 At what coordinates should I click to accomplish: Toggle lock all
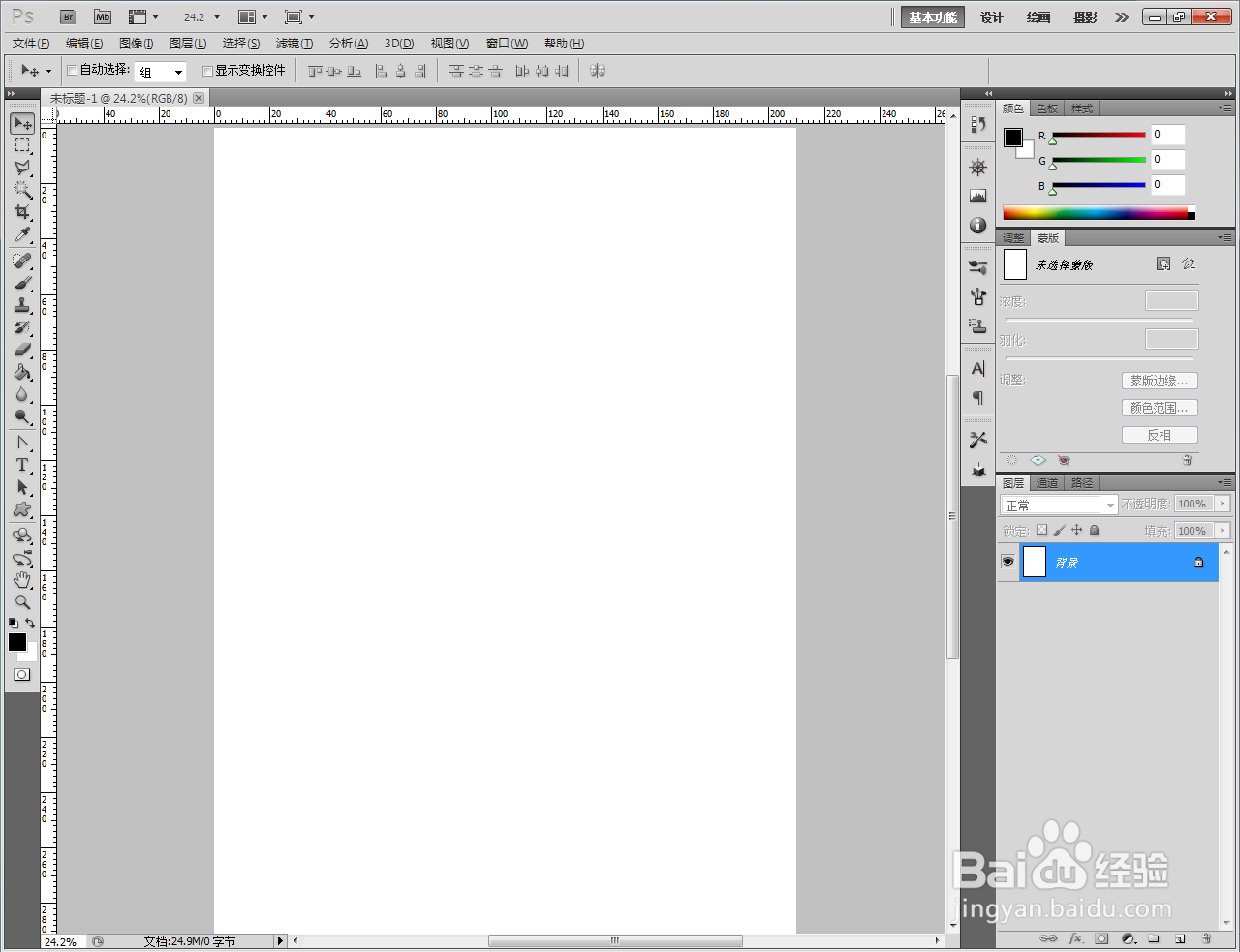click(1094, 530)
